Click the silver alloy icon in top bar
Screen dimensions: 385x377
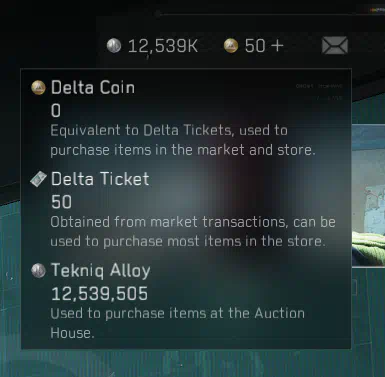[x=114, y=46]
